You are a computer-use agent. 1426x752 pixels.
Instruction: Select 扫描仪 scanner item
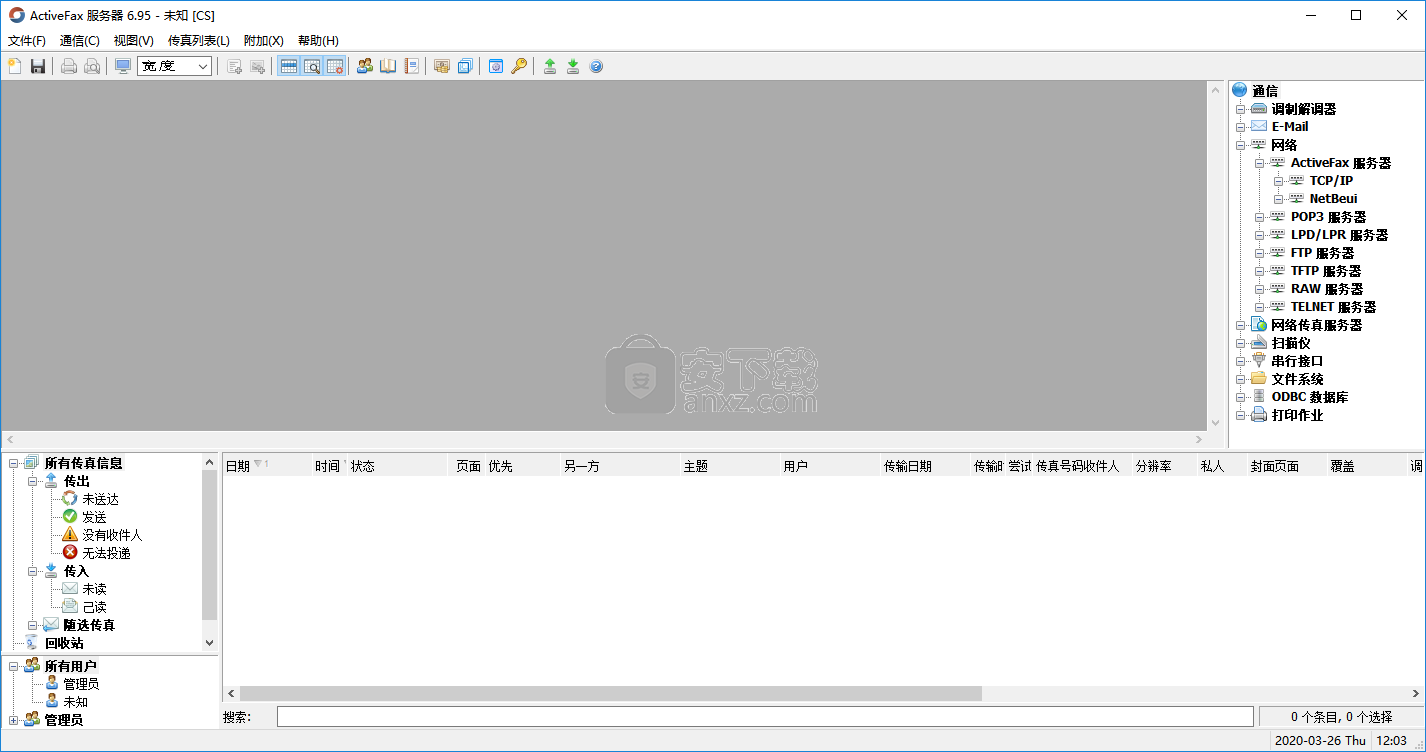pyautogui.click(x=1290, y=343)
